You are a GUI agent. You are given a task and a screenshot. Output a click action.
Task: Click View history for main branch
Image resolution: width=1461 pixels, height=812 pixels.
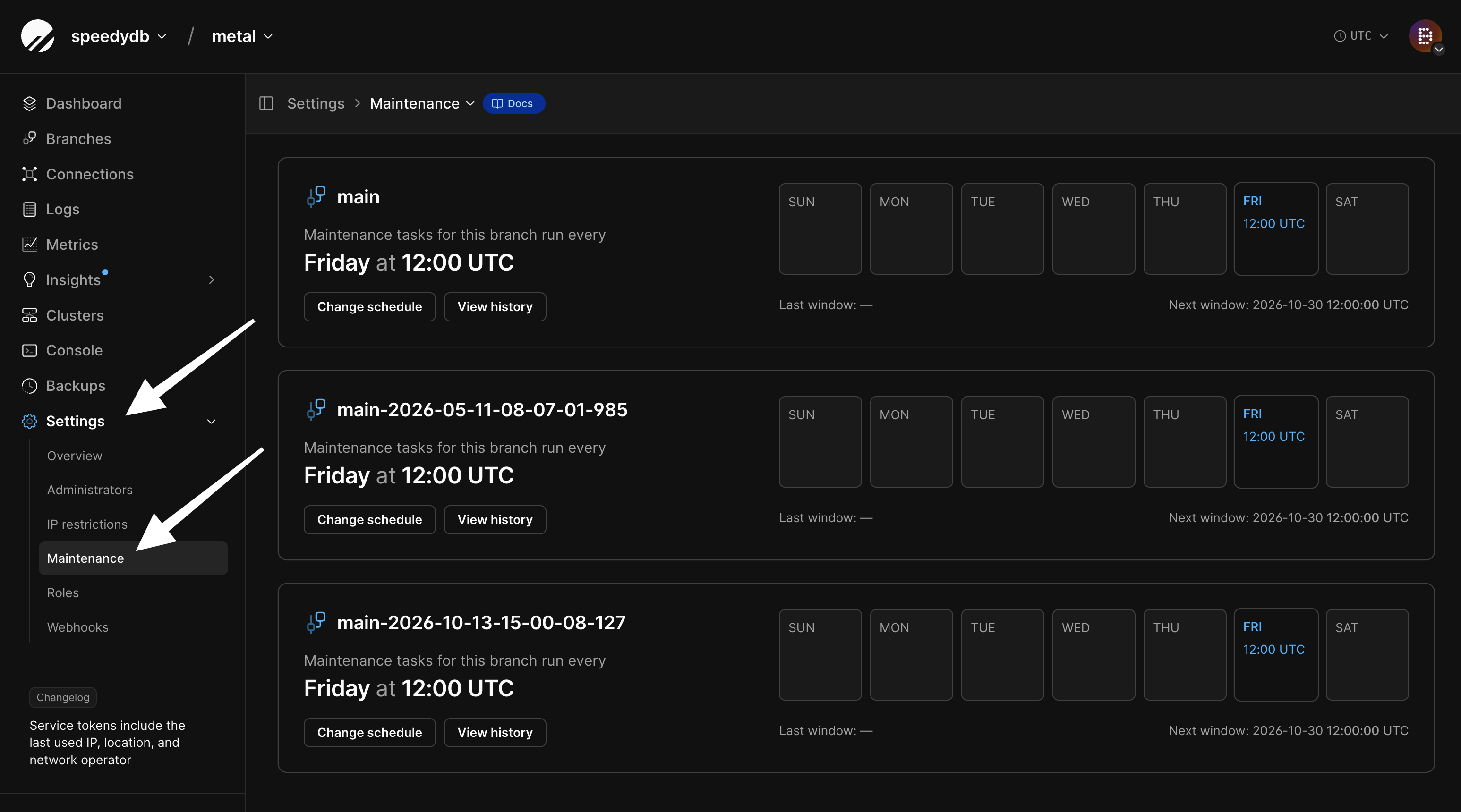(495, 307)
